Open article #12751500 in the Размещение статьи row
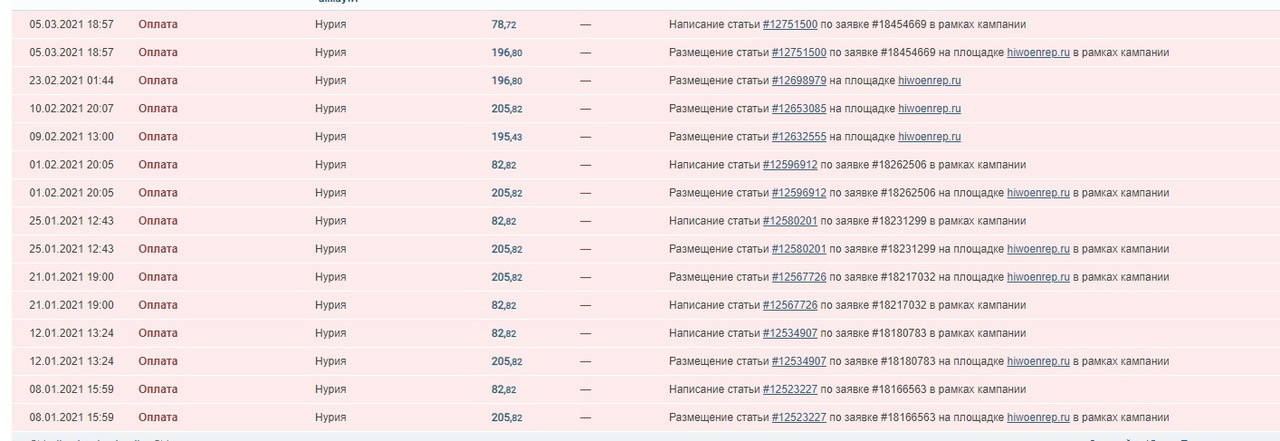Image resolution: width=1280 pixels, height=441 pixels. pos(798,52)
